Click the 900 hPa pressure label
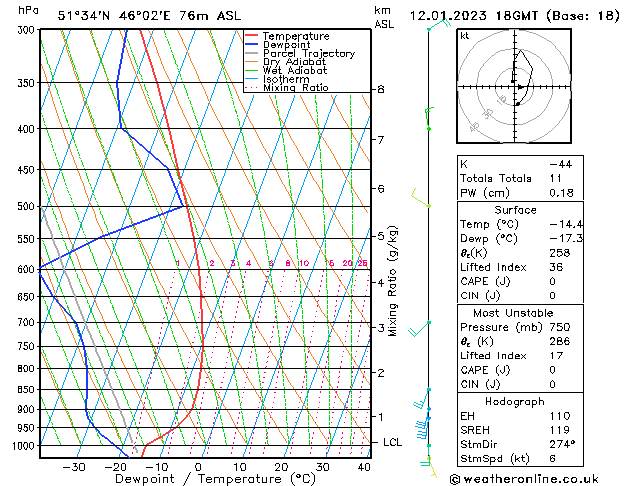Image resolution: width=629 pixels, height=486 pixels. (x=28, y=409)
